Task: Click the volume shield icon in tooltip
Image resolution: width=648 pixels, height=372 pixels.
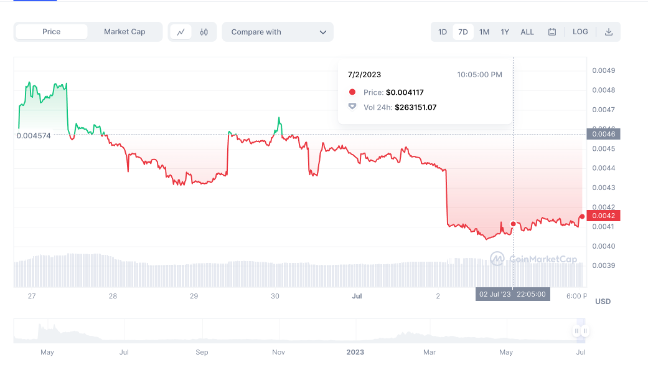Action: click(352, 107)
